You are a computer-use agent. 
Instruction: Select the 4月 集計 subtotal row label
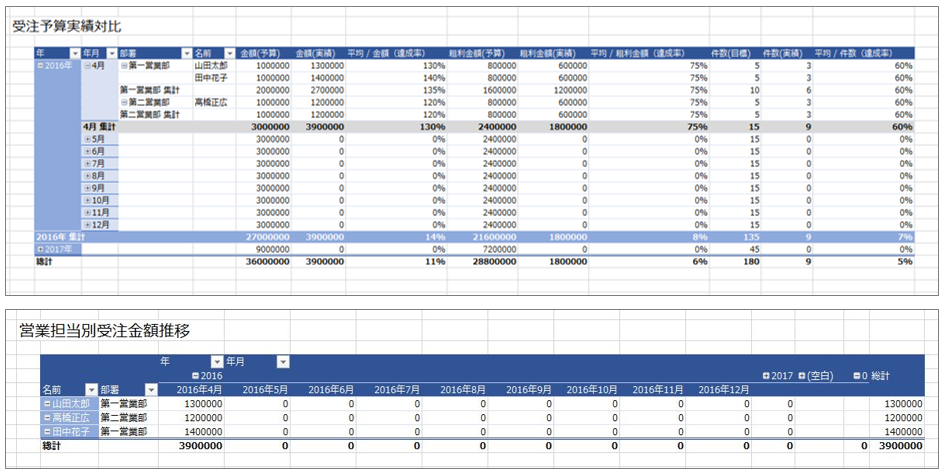(x=100, y=126)
